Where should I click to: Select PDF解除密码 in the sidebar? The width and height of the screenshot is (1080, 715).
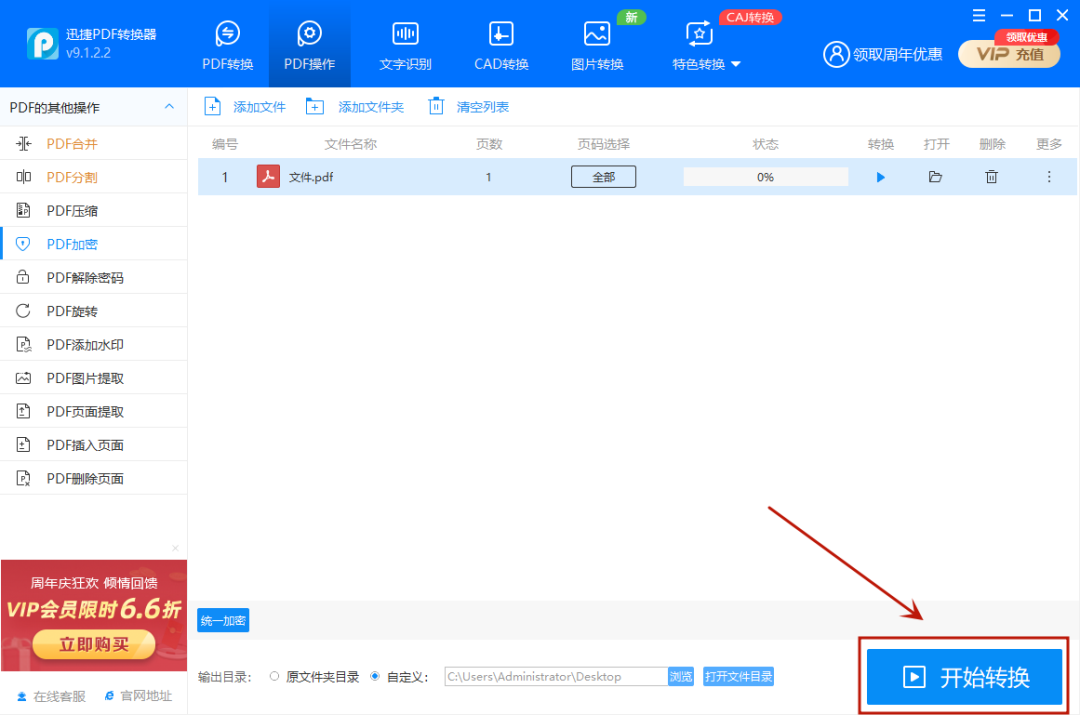(x=94, y=278)
